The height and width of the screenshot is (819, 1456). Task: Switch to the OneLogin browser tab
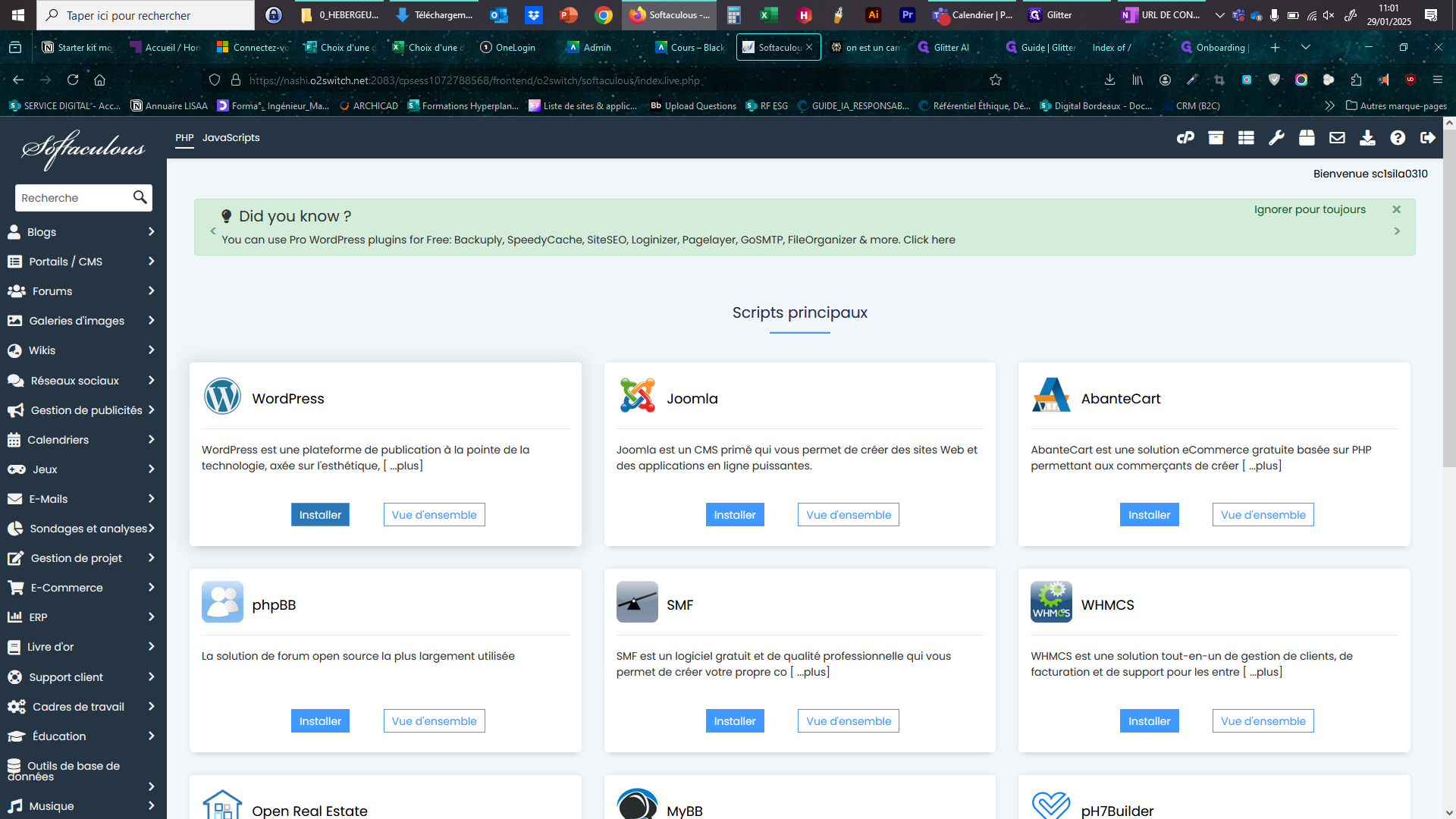click(x=515, y=47)
